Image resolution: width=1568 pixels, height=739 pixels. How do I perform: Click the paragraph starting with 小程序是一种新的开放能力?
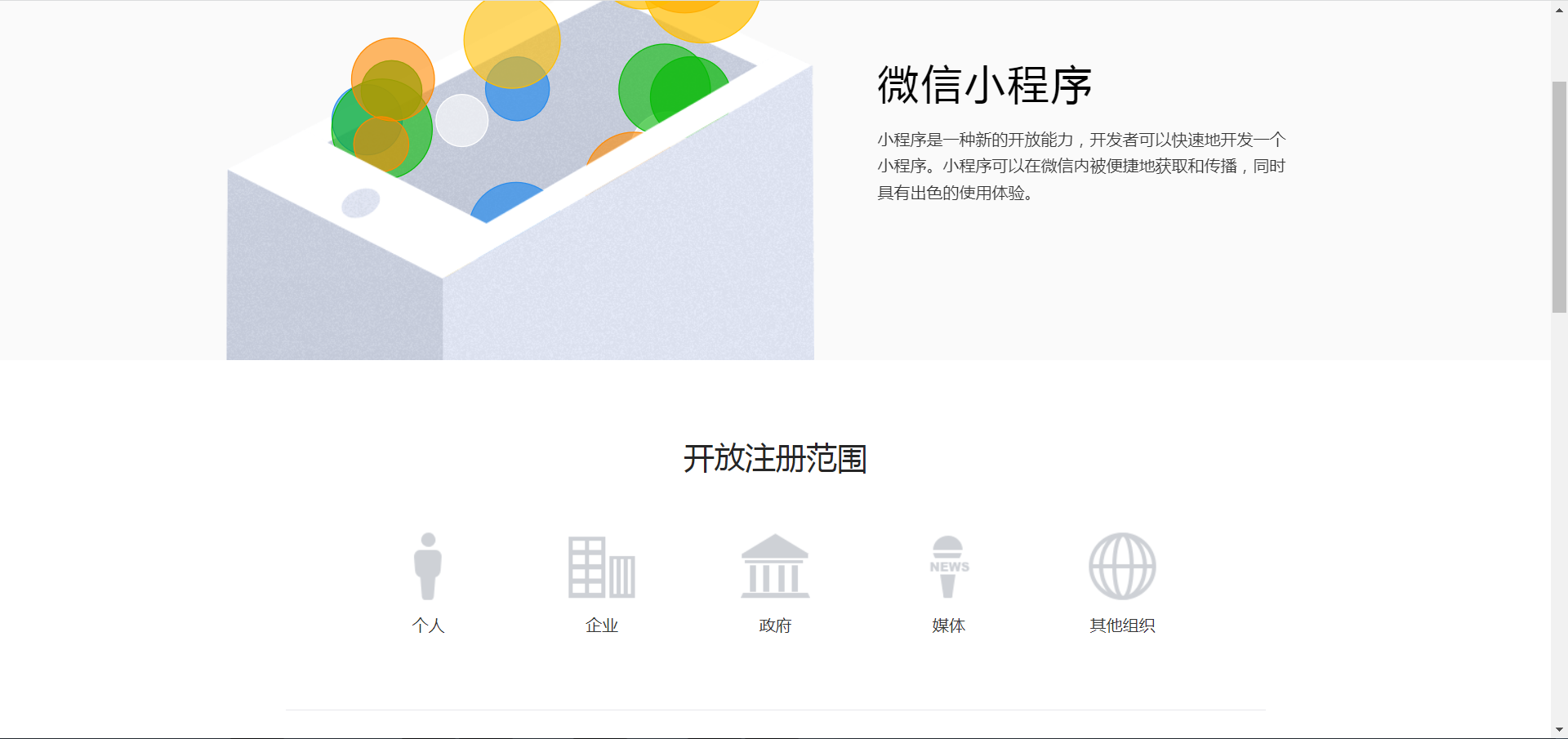click(1081, 166)
